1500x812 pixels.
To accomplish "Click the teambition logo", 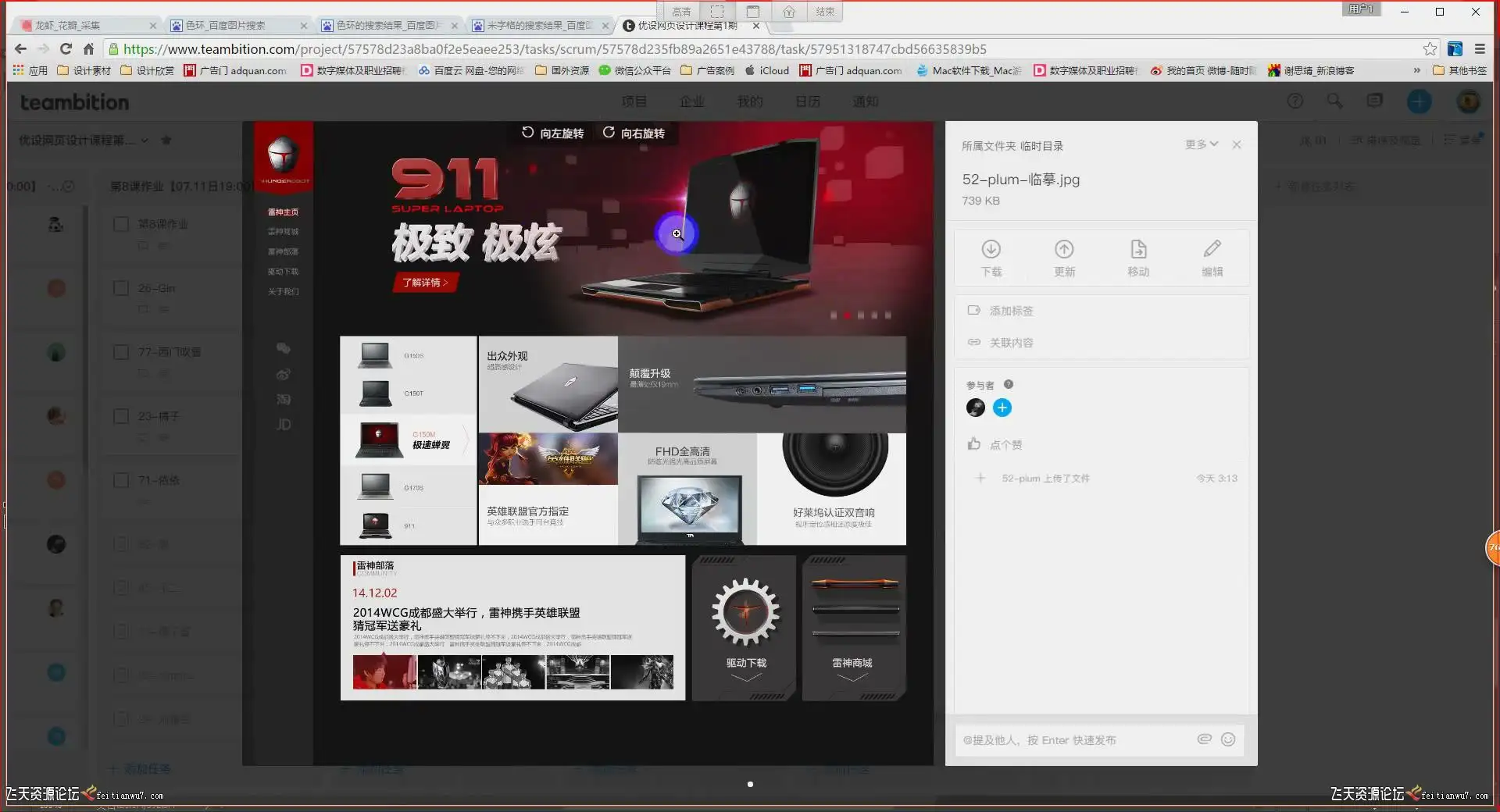I will click(x=74, y=102).
